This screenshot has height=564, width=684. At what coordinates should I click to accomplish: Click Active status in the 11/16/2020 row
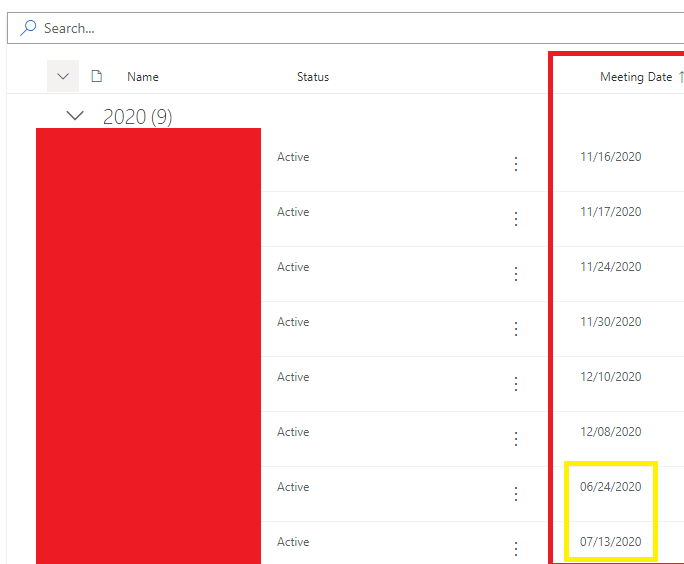[293, 157]
